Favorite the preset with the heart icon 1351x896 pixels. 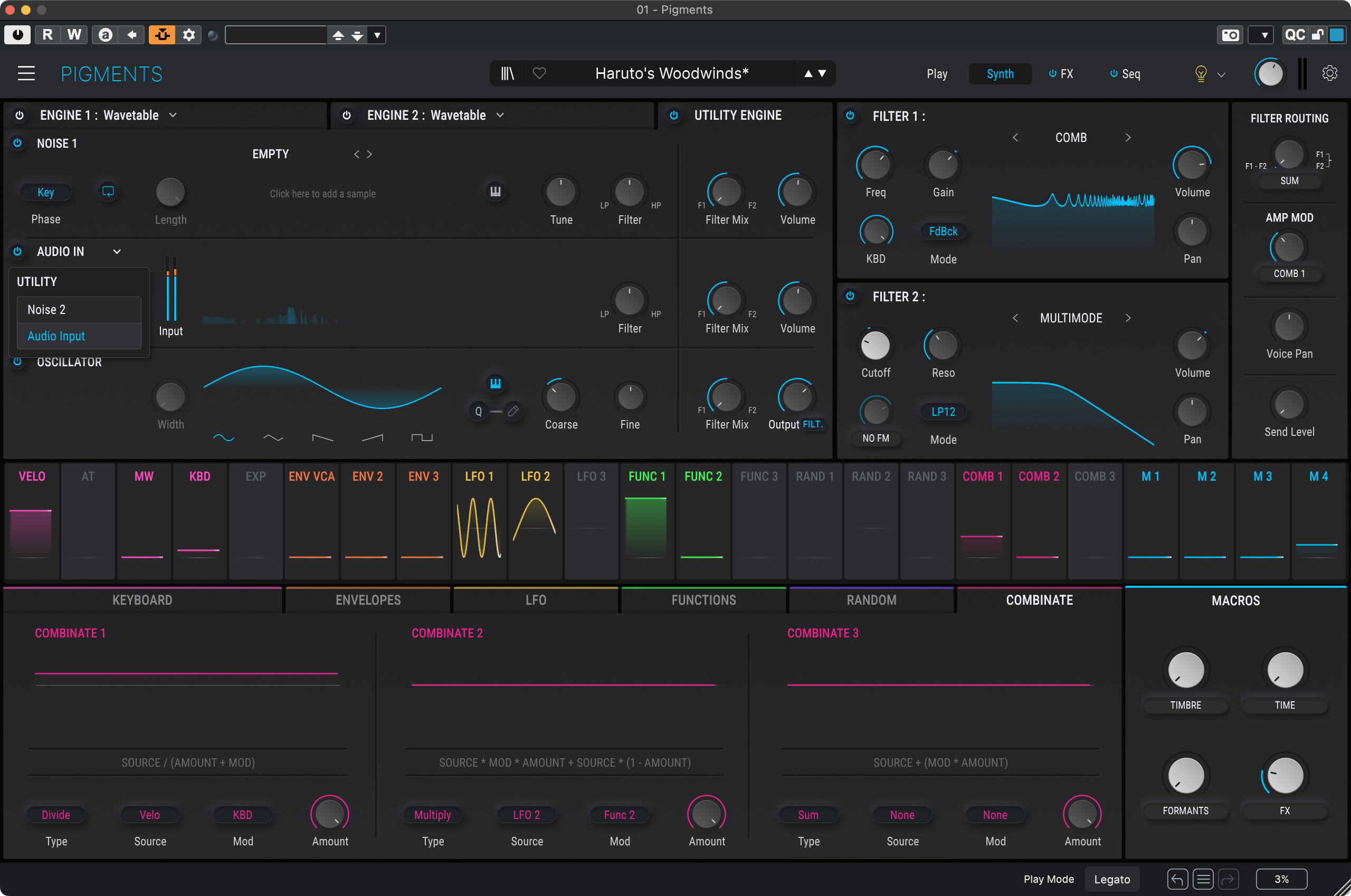539,73
